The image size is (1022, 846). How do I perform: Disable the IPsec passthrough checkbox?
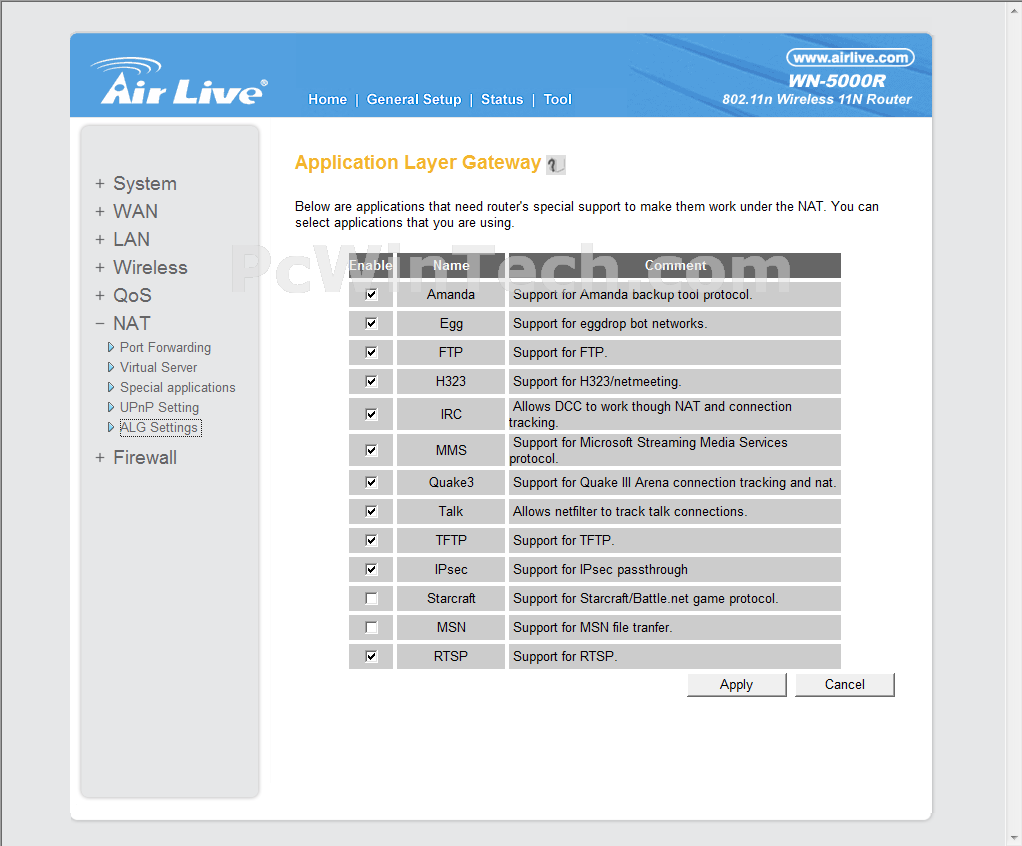pos(371,569)
